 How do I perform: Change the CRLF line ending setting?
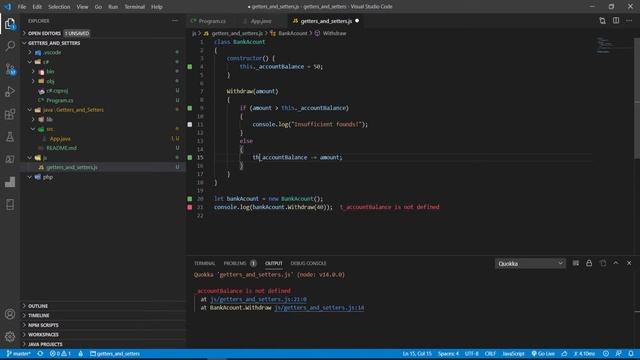(x=490, y=353)
